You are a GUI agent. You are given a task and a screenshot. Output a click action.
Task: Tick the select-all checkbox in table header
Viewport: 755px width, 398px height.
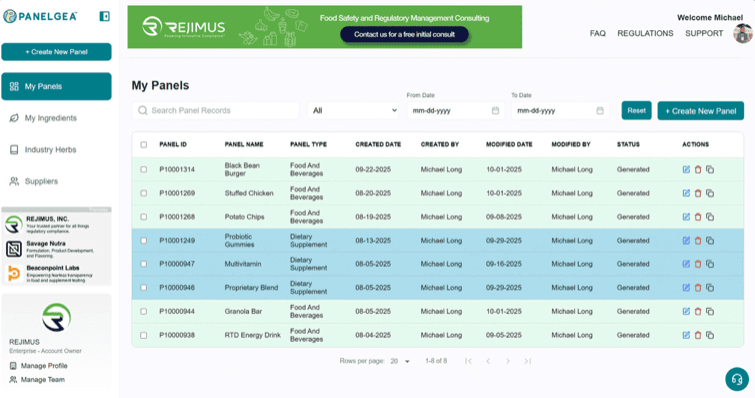click(143, 144)
